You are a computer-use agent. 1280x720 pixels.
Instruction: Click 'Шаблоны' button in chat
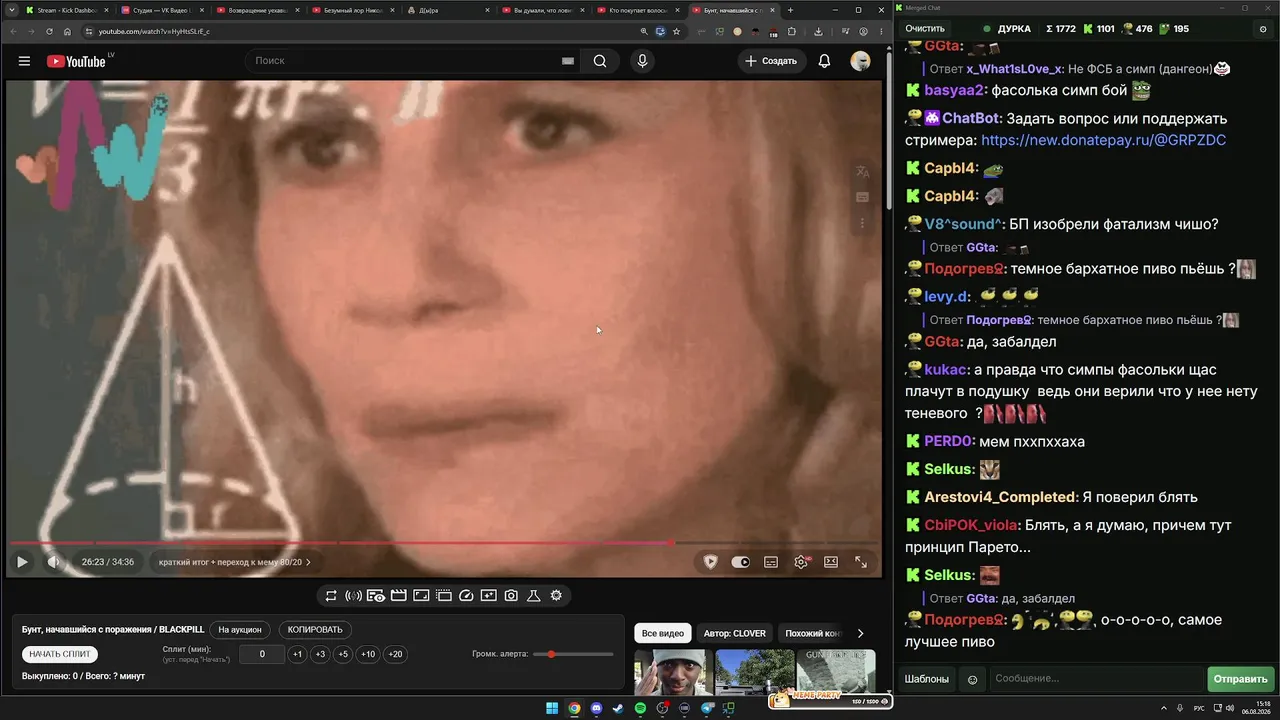927,679
